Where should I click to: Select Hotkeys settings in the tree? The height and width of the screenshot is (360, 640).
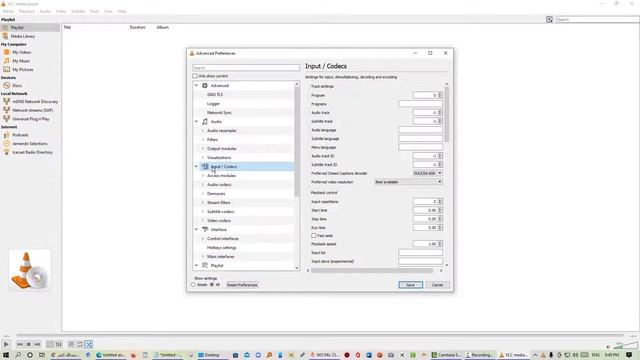coord(222,247)
